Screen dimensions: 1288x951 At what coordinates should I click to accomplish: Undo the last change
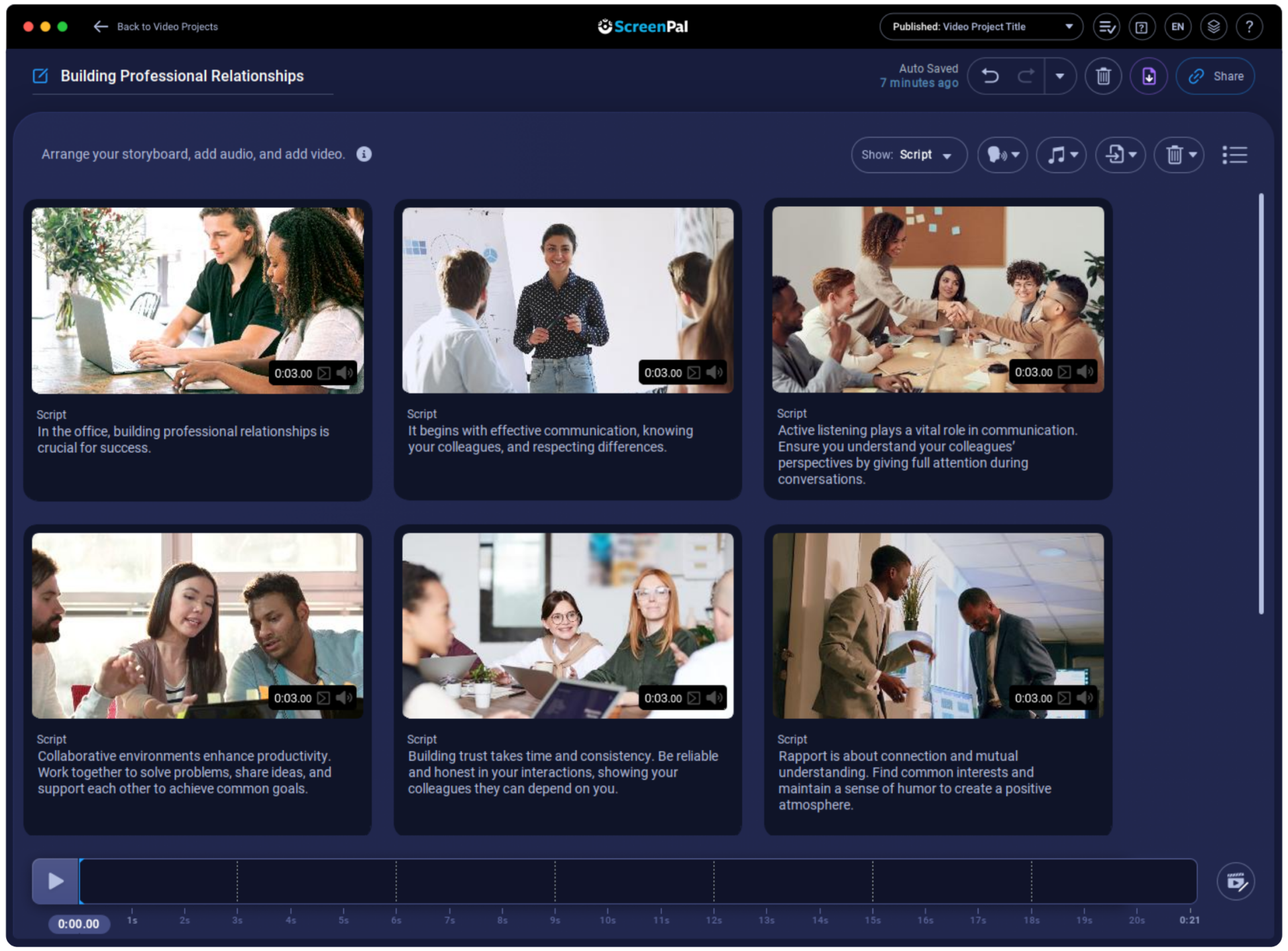(x=991, y=76)
